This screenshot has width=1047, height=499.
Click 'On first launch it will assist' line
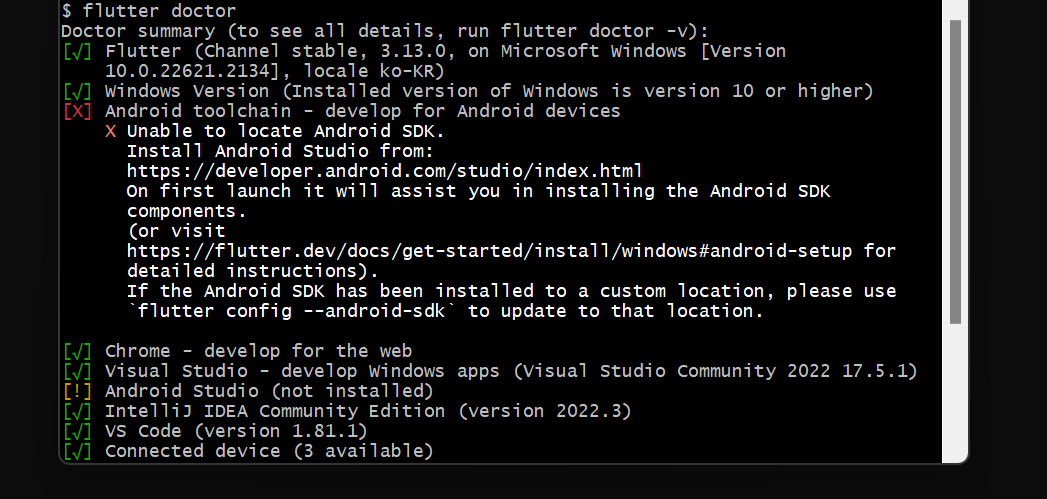pyautogui.click(x=478, y=191)
